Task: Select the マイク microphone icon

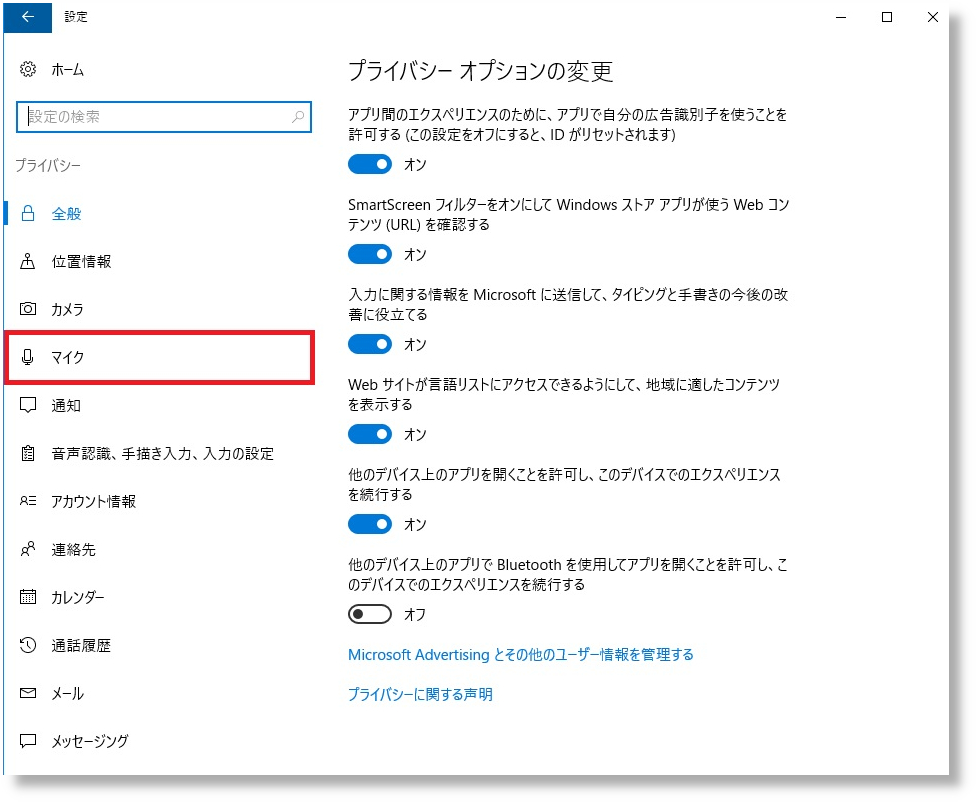Action: tap(28, 358)
